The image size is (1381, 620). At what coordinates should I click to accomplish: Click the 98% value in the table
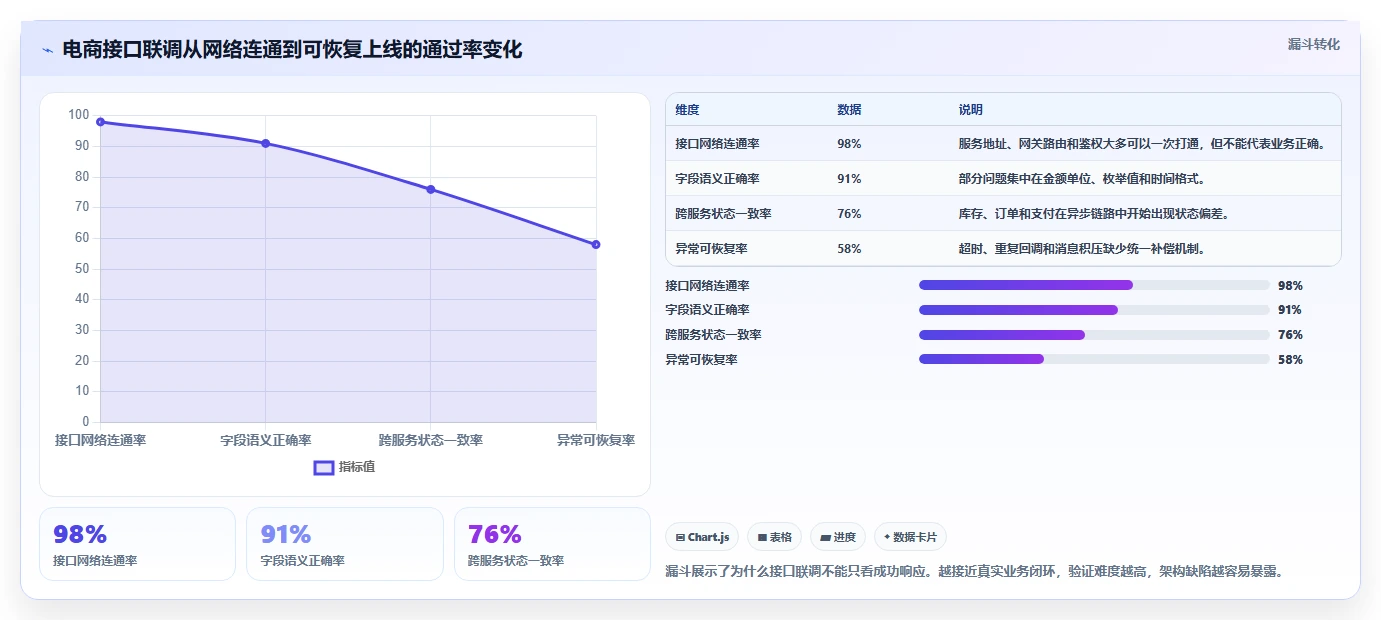coord(849,144)
